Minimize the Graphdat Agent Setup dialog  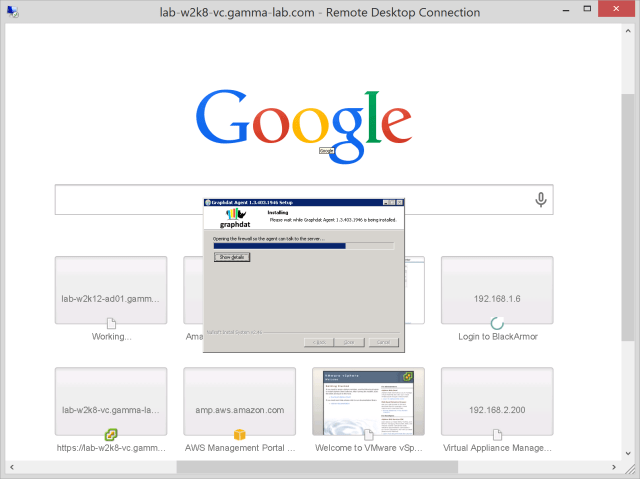click(386, 202)
